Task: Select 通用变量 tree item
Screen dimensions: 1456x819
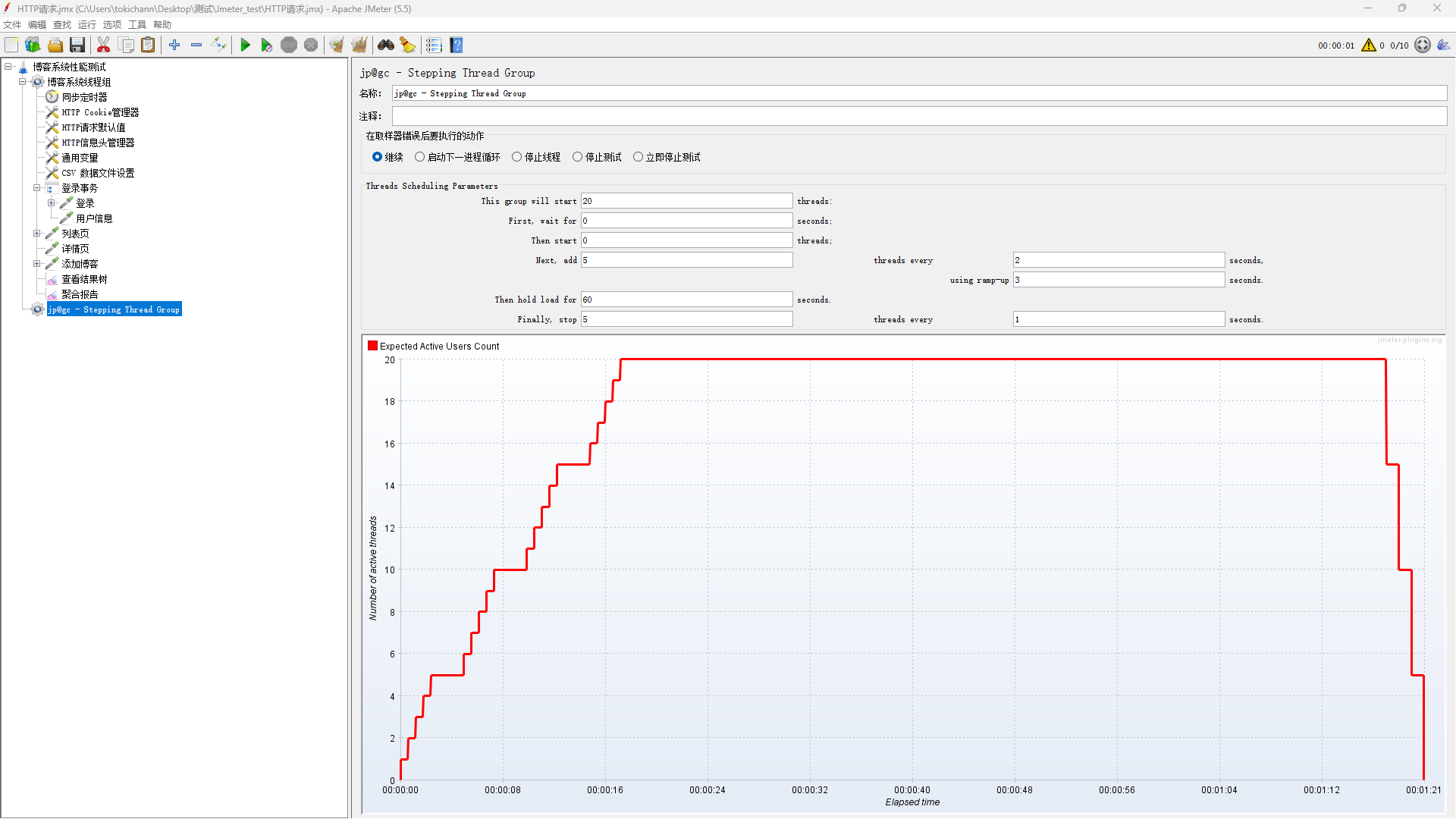Action: (80, 158)
